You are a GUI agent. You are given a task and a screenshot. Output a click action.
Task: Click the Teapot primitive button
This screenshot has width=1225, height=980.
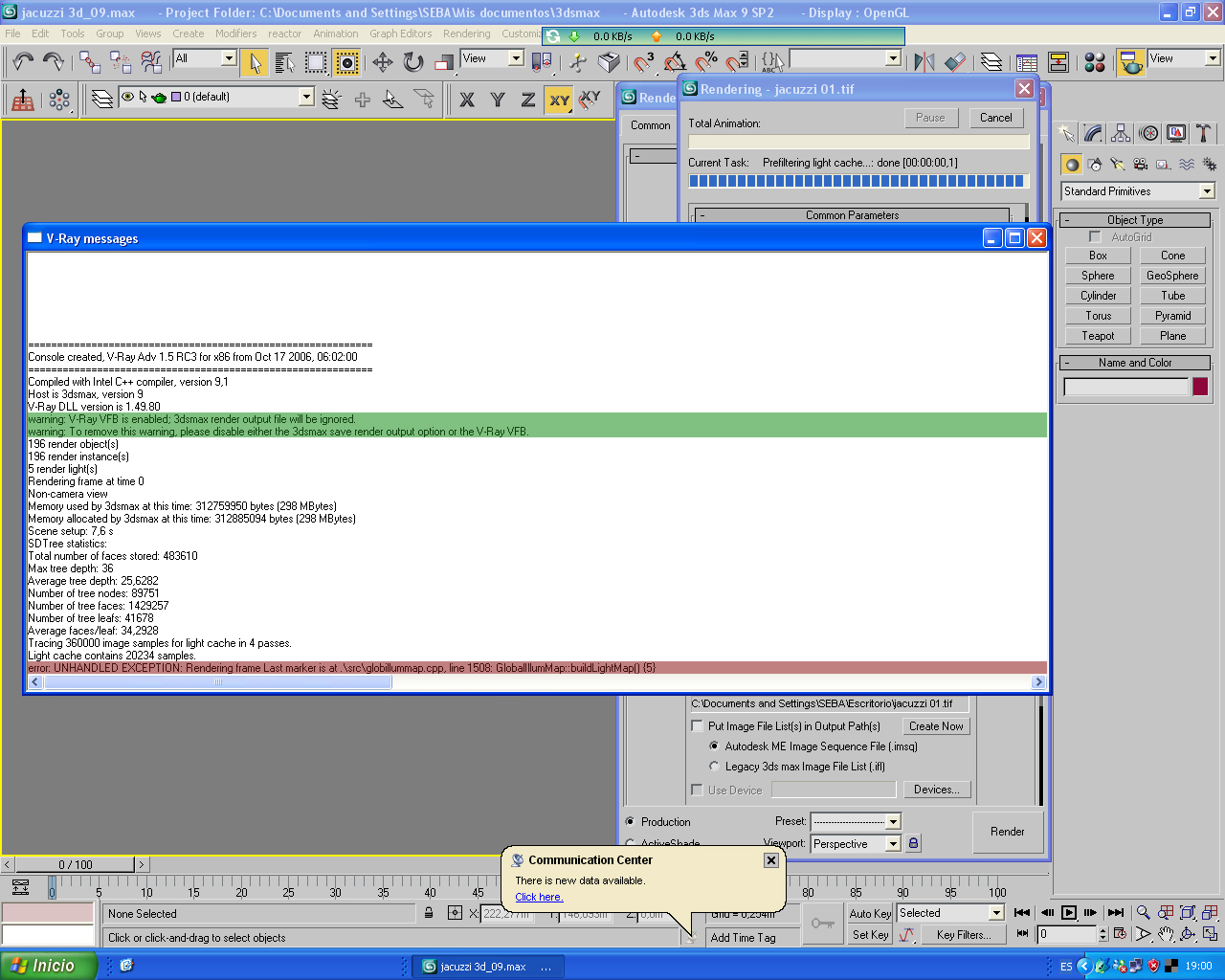[1099, 336]
